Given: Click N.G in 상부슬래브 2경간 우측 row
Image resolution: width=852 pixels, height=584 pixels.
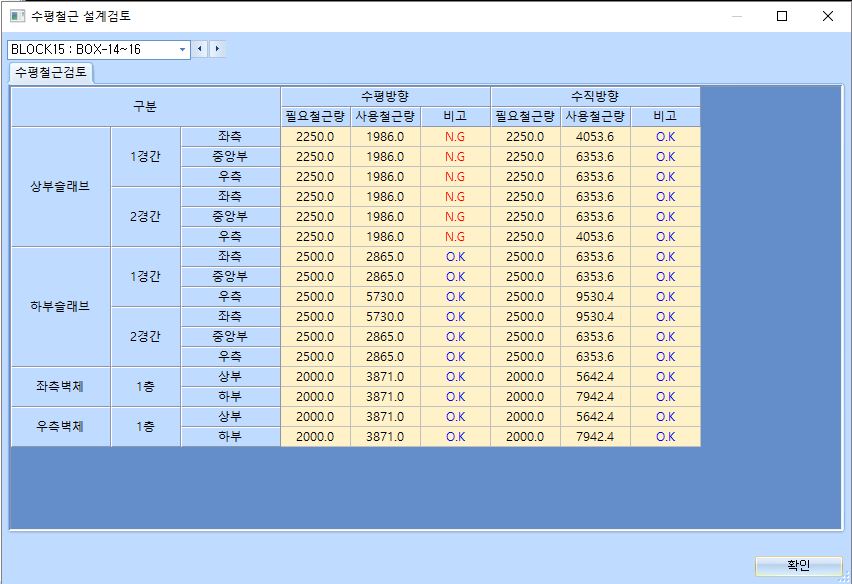Looking at the screenshot, I should click(455, 237).
